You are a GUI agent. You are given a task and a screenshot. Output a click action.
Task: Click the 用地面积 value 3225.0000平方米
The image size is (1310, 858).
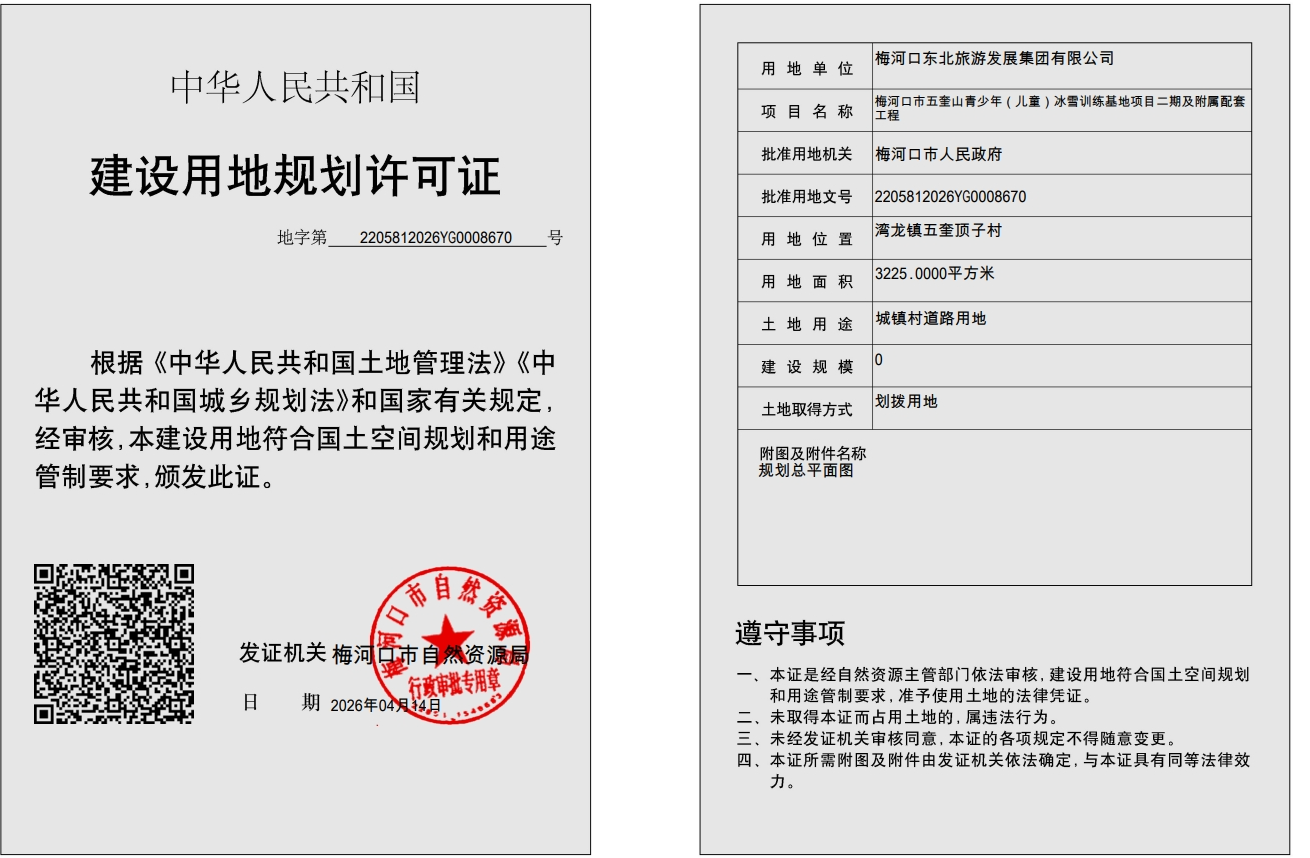point(934,274)
